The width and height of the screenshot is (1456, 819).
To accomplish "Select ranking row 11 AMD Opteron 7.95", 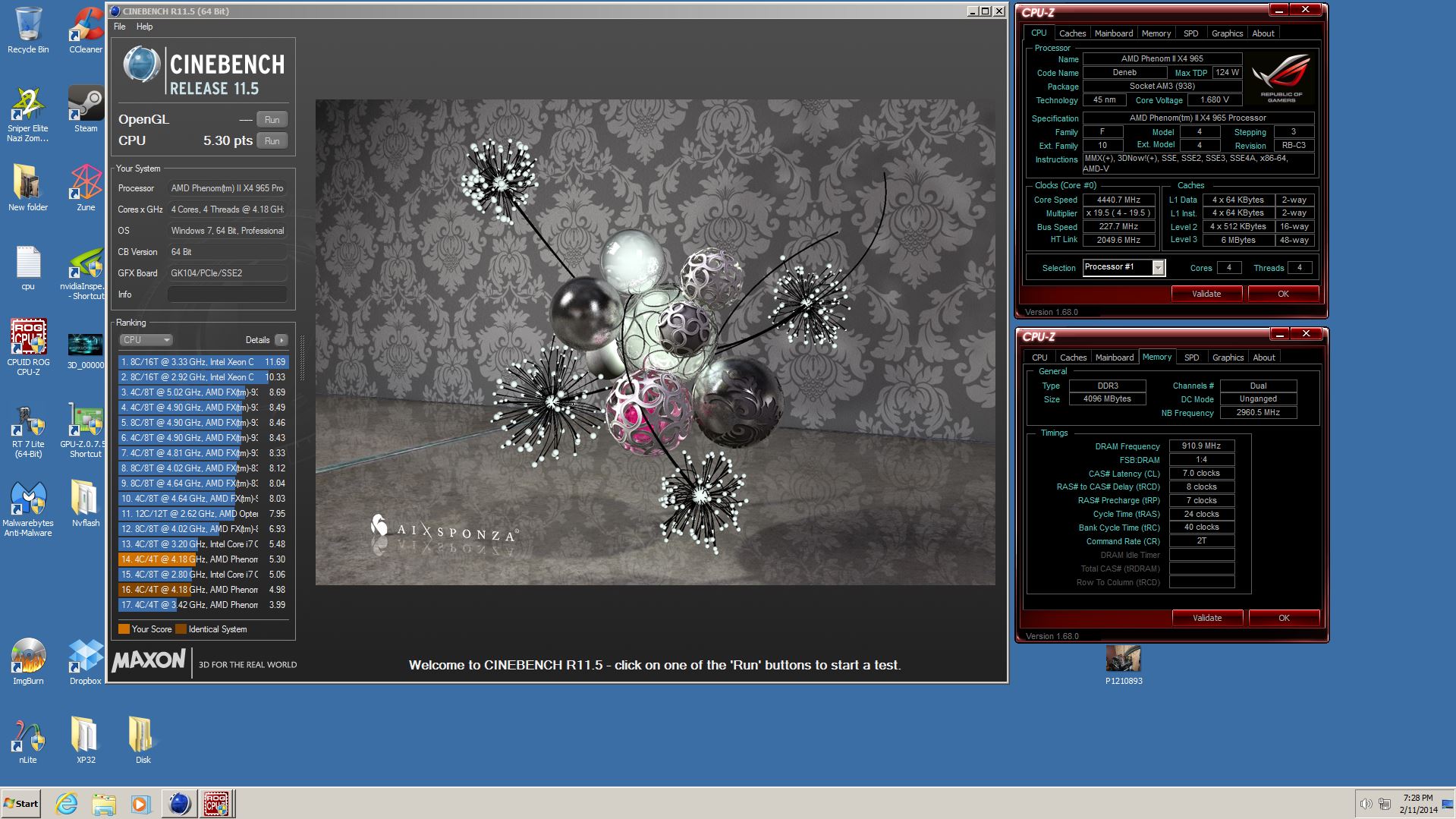I will [203, 514].
